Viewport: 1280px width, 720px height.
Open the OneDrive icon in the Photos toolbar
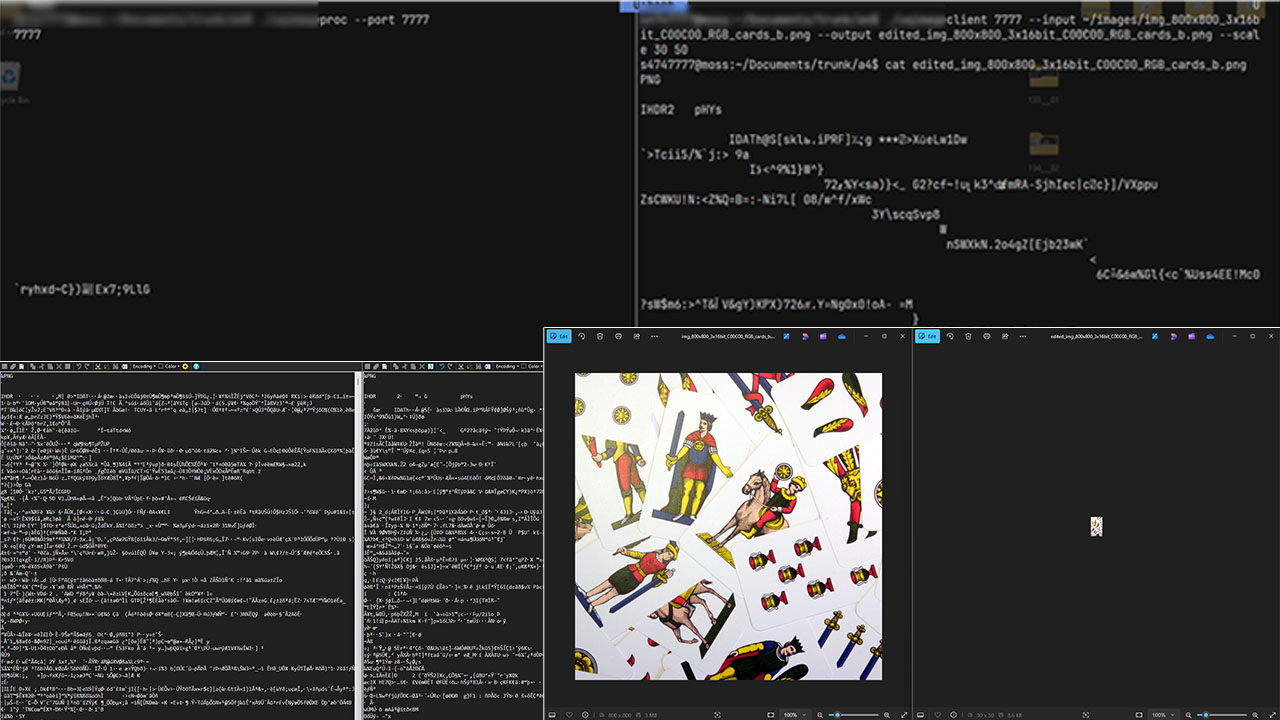(x=842, y=336)
